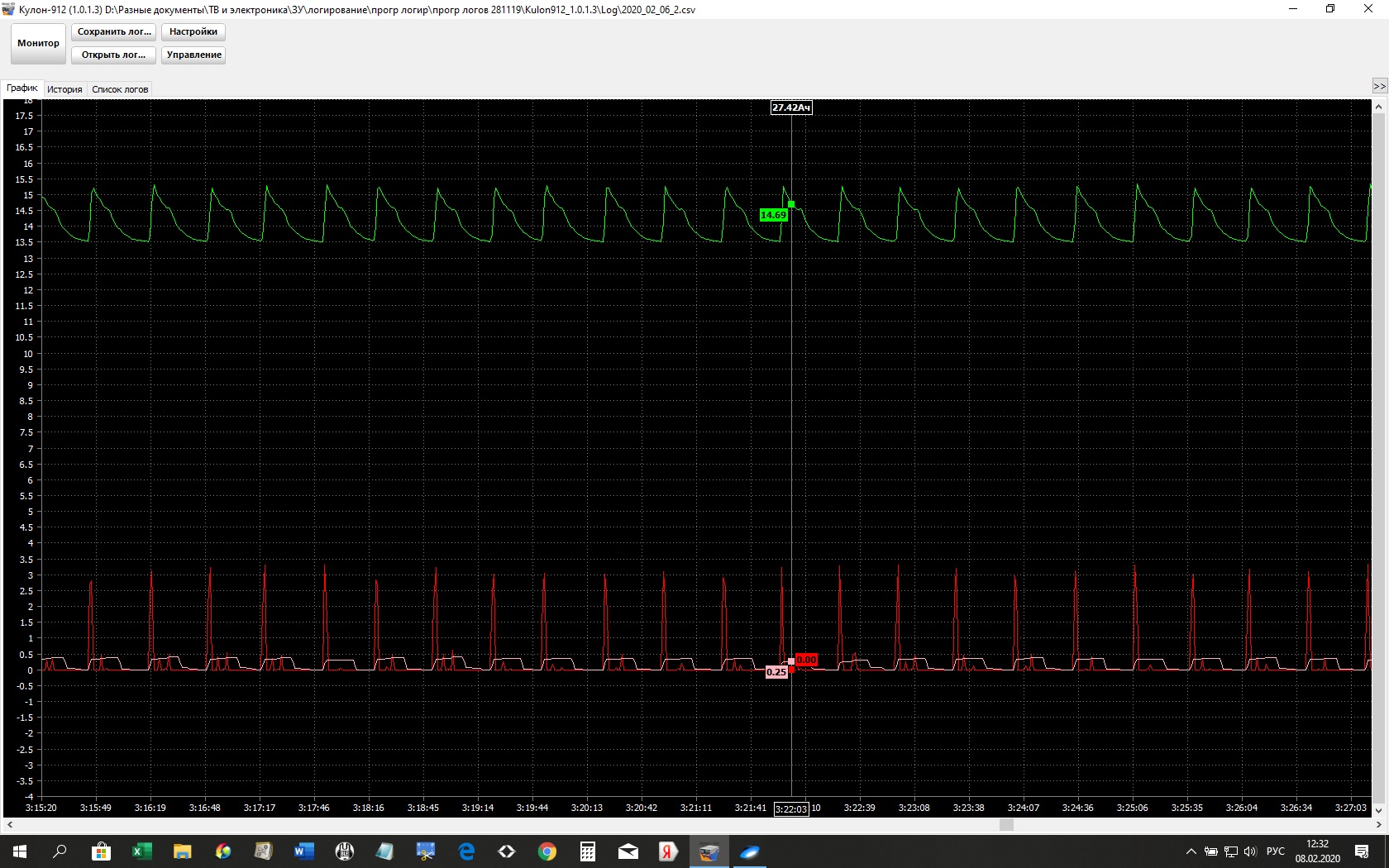The image size is (1389, 868).
Task: Expand the panel with the >> arrow
Action: [1379, 86]
